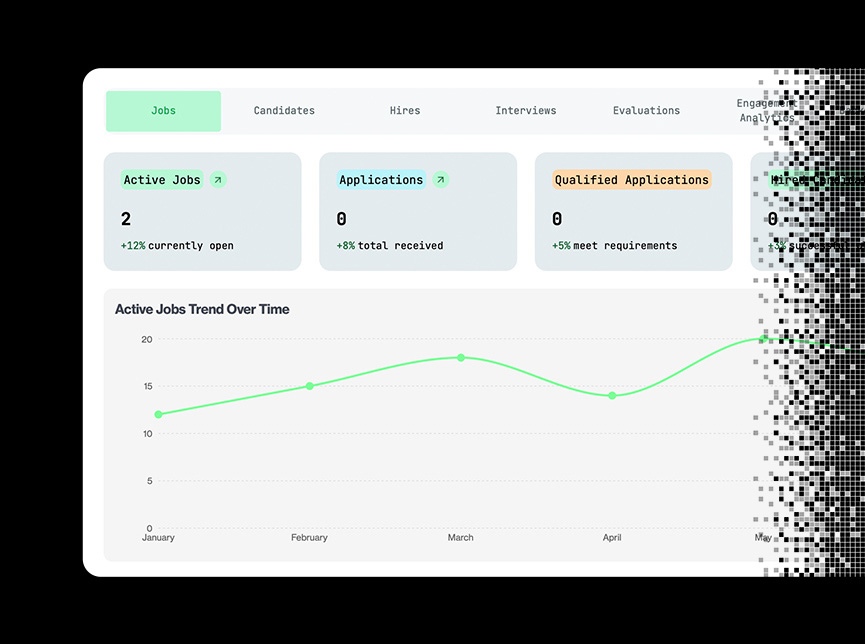Click the arrow icon beside Active Jobs

coord(219,180)
